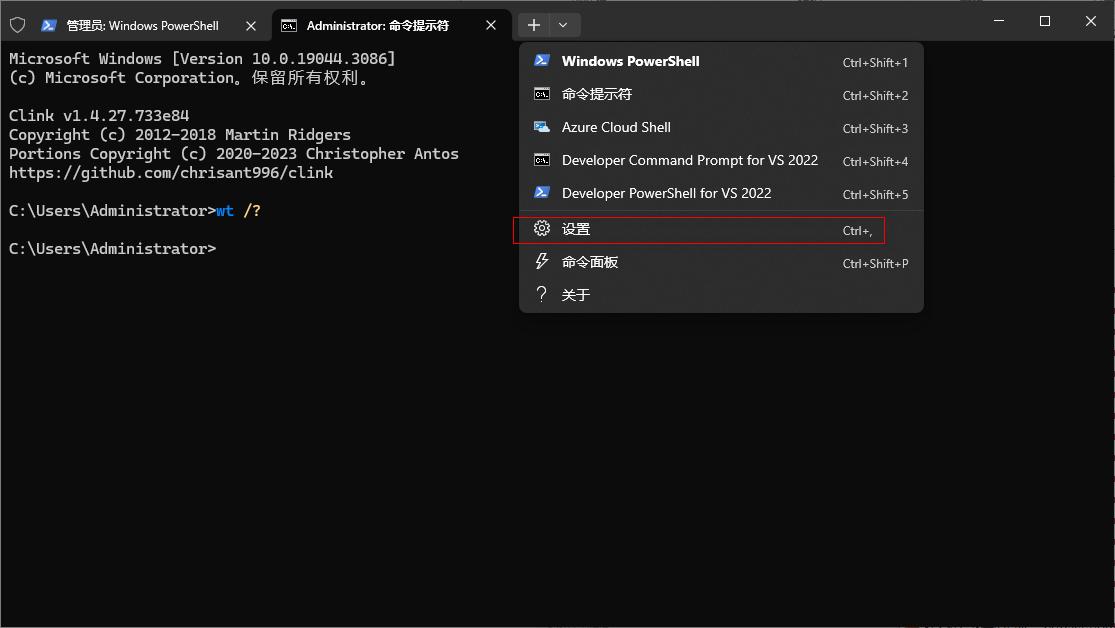The image size is (1115, 628).
Task: Click the 命令面板 lightning icon
Action: pos(542,261)
